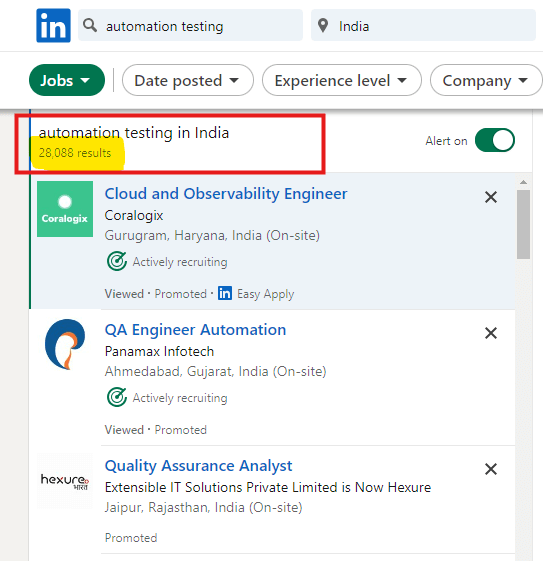
Task: Click the location pin icon
Action: click(x=323, y=26)
